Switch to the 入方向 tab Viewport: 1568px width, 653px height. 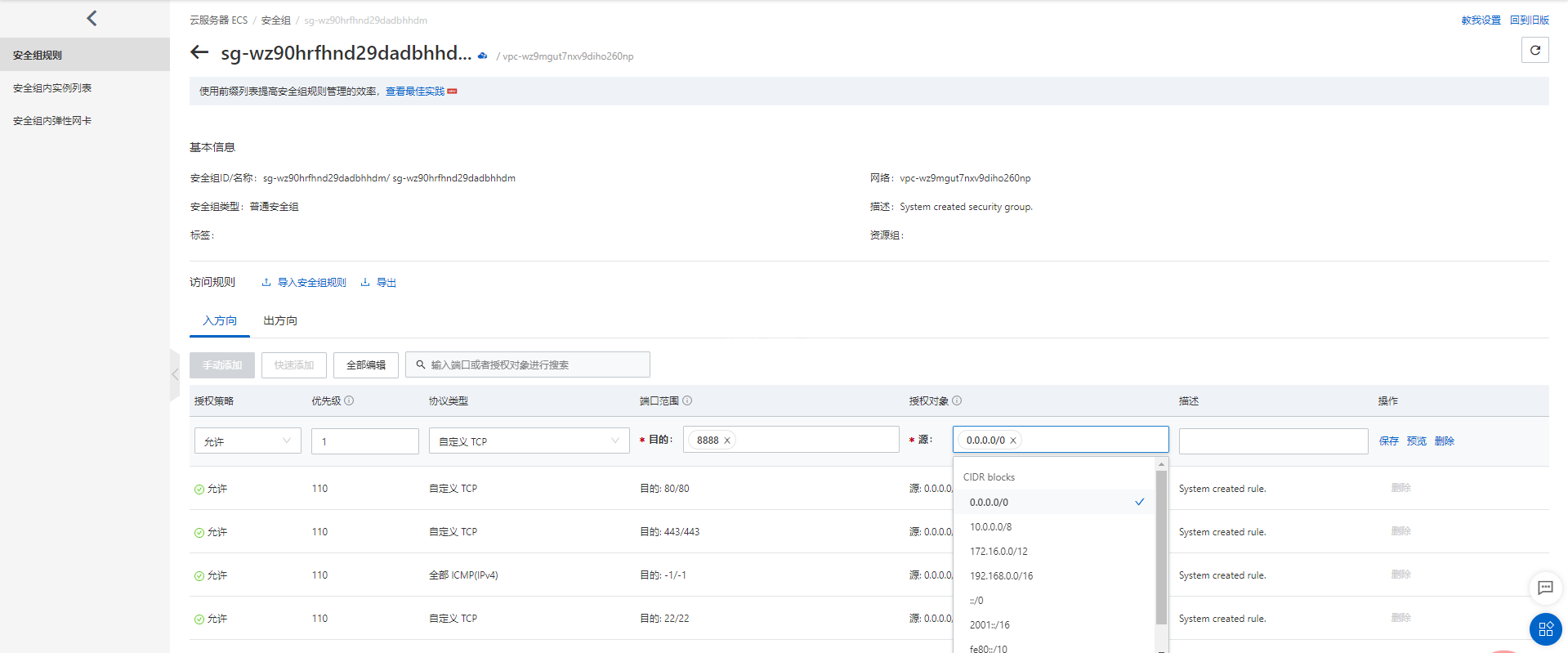tap(220, 320)
